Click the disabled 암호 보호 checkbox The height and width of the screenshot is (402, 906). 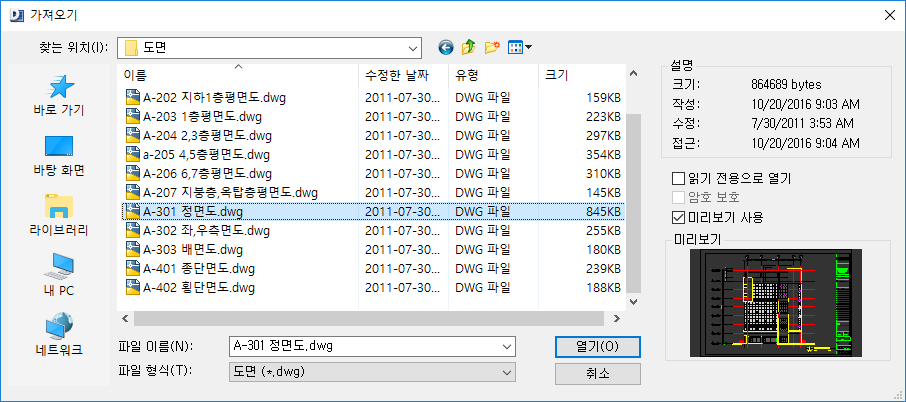(x=678, y=198)
